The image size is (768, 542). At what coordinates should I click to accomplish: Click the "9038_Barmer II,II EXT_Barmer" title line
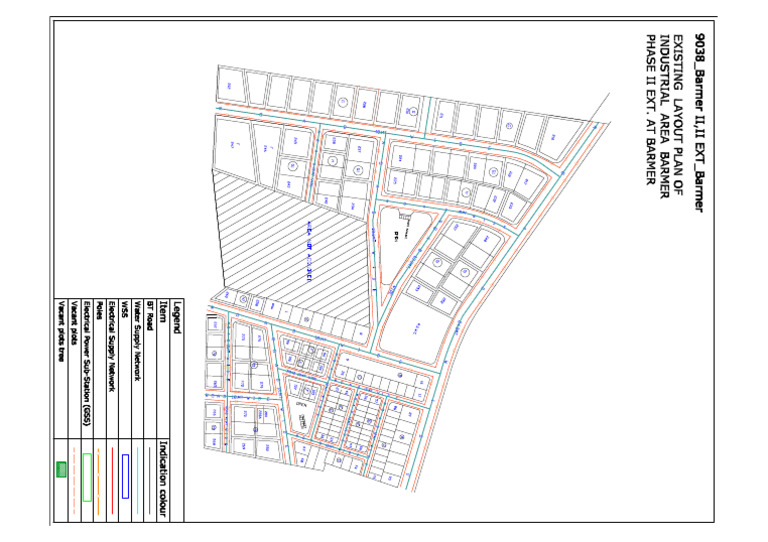coord(699,123)
